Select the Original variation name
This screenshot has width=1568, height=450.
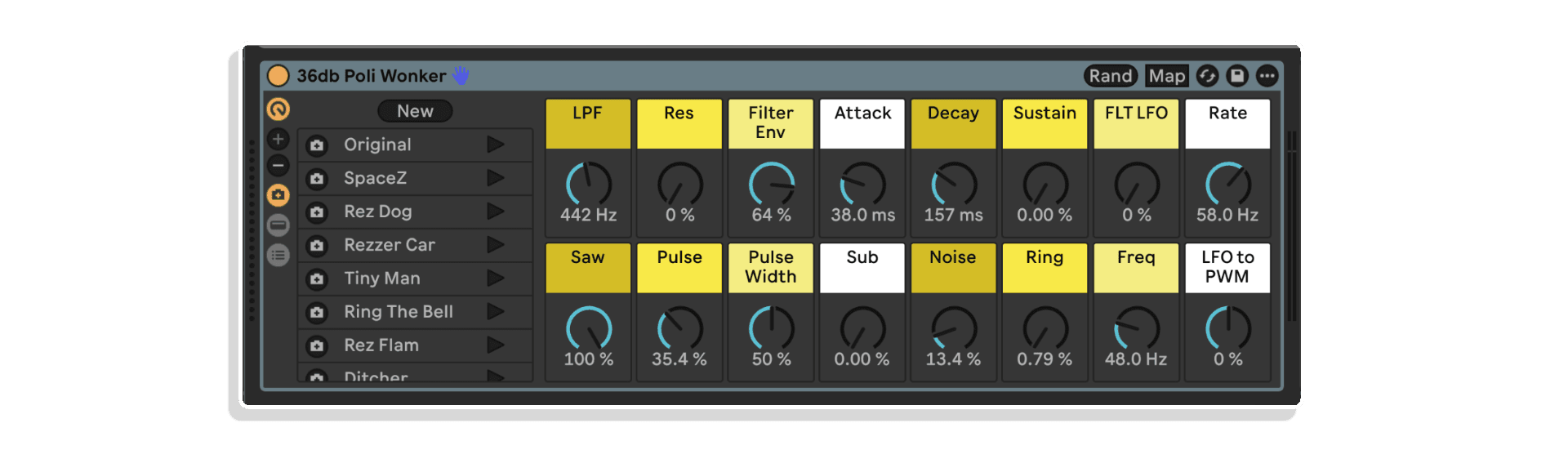pos(377,145)
